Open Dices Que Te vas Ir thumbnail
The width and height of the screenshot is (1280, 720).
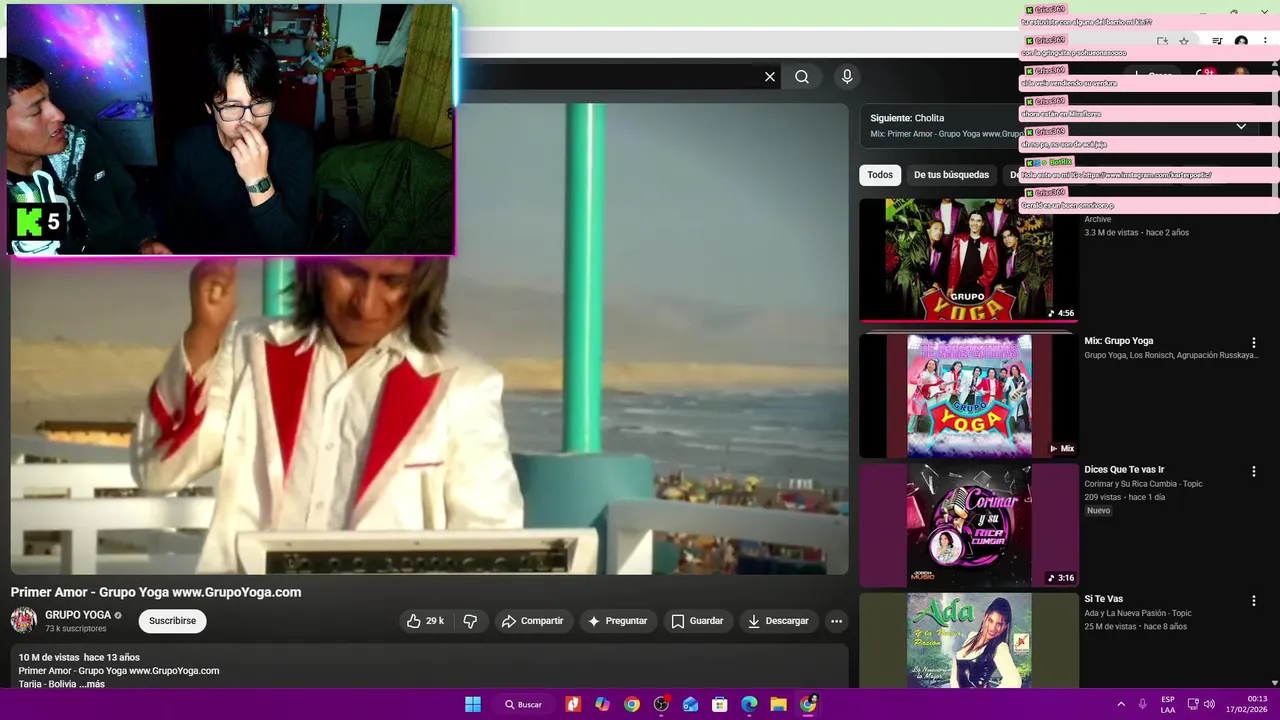point(968,524)
